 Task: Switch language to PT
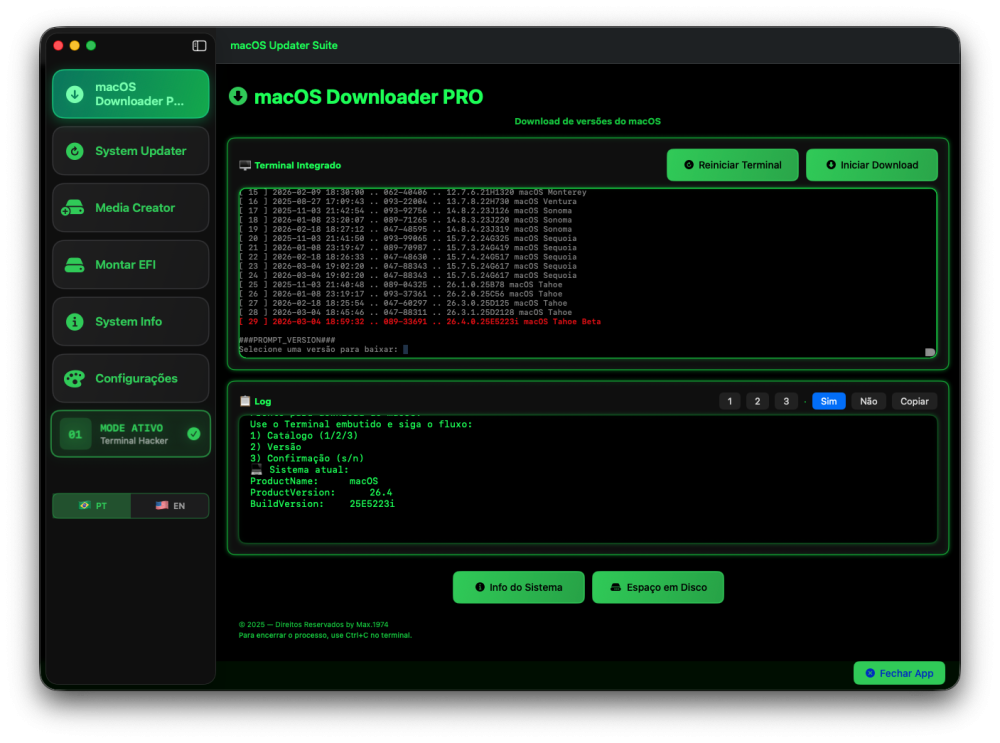(x=92, y=506)
